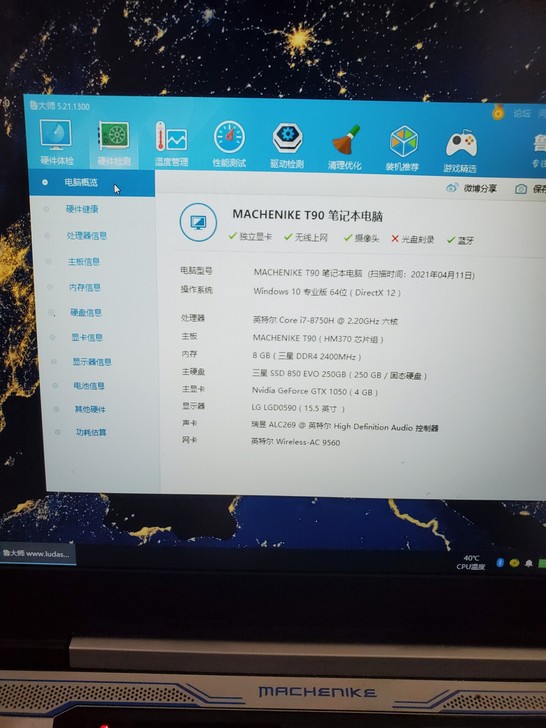Image resolution: width=546 pixels, height=728 pixels.
Task: Open the 硬件体检 hardware checkup icon
Action: coord(56,142)
